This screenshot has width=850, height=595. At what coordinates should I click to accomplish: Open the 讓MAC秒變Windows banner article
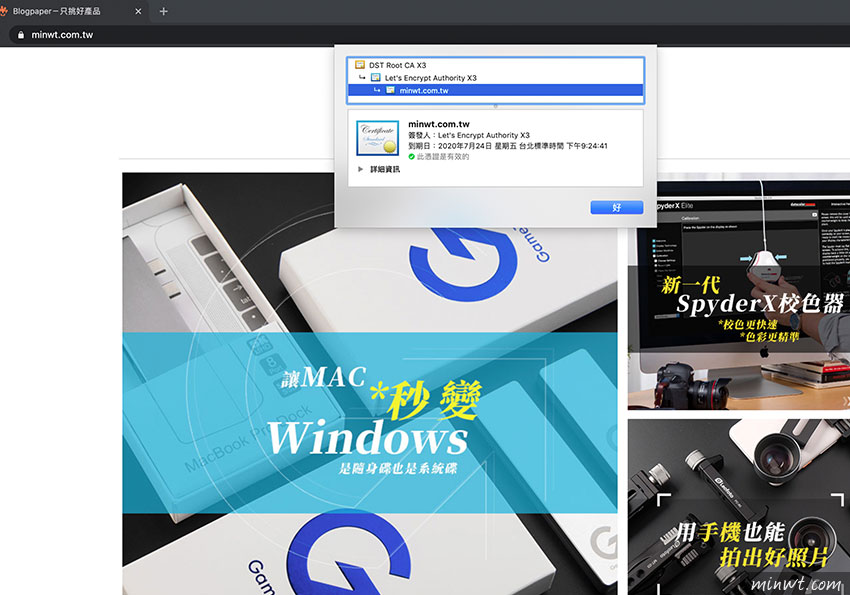[x=370, y=384]
